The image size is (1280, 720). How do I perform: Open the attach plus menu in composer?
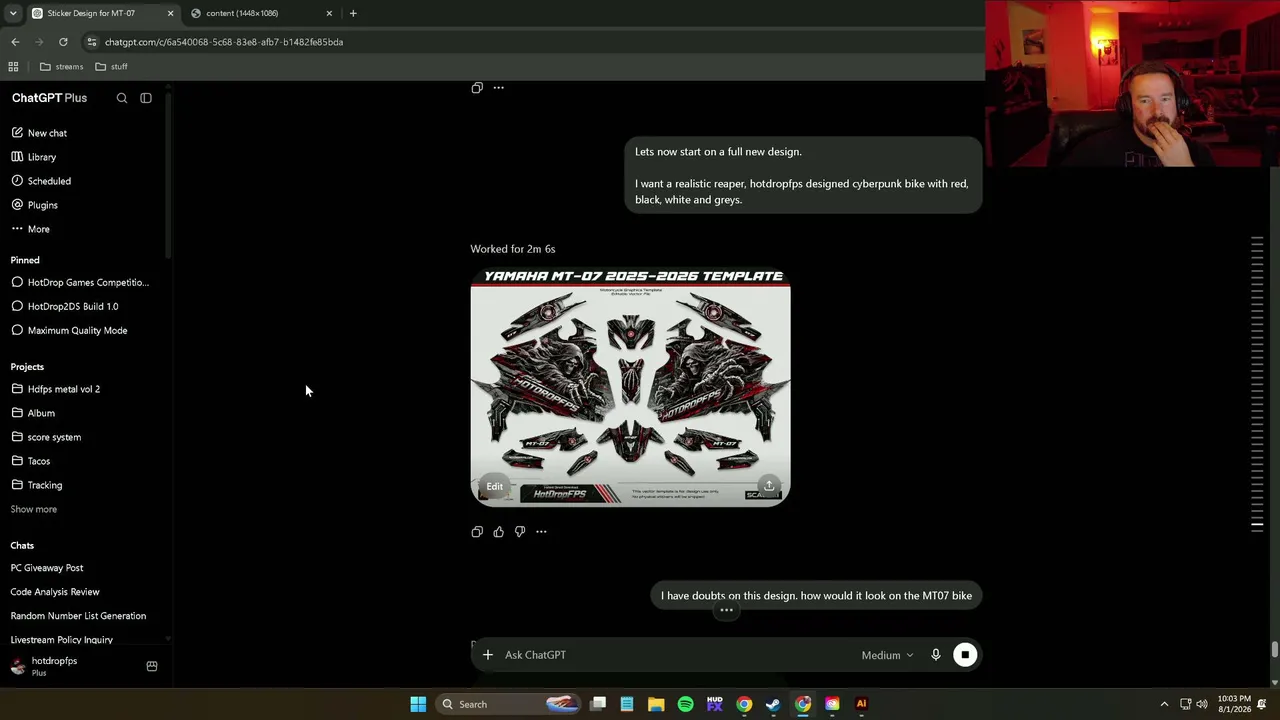click(x=488, y=655)
